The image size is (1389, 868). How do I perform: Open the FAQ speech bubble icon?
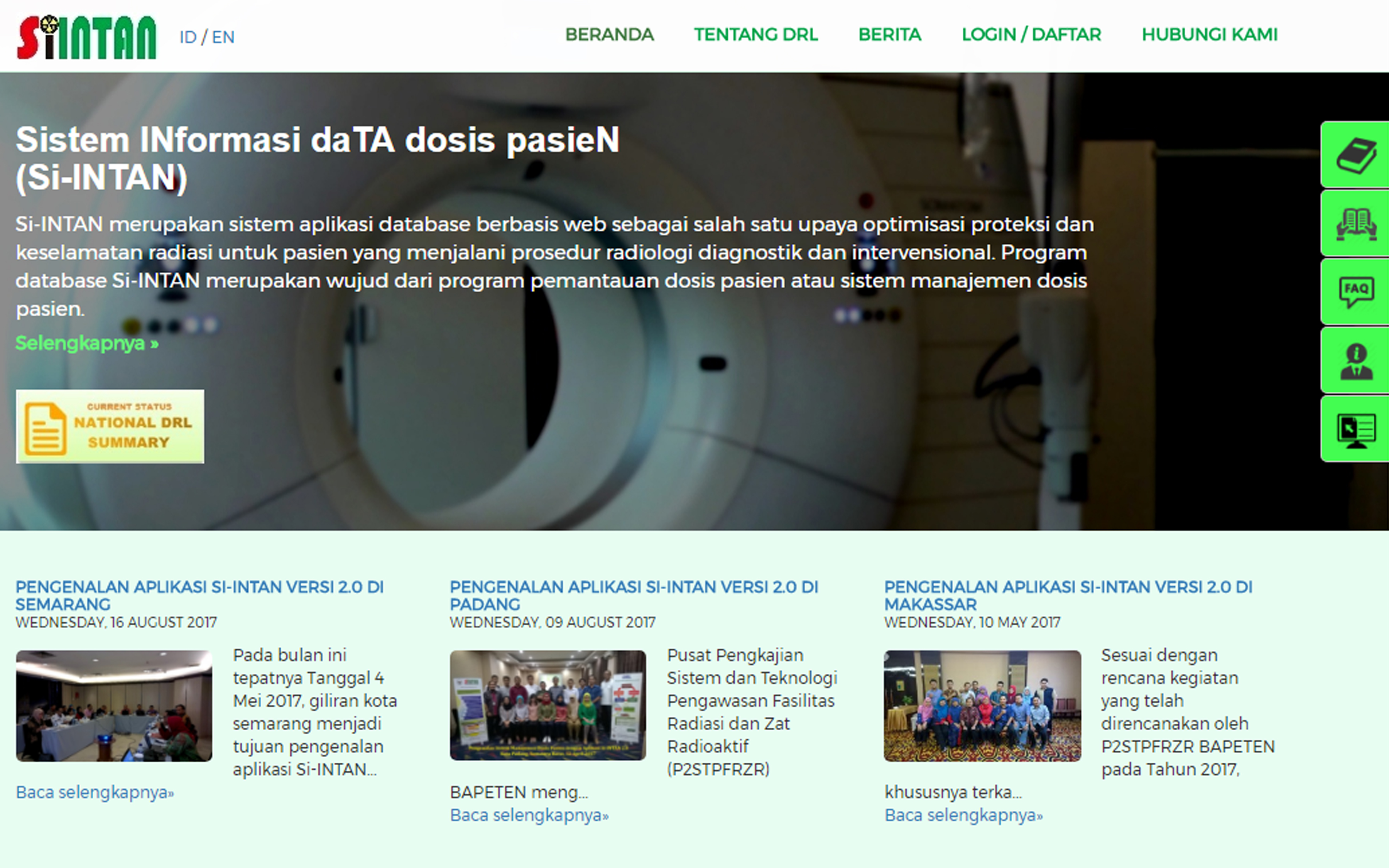(x=1355, y=292)
